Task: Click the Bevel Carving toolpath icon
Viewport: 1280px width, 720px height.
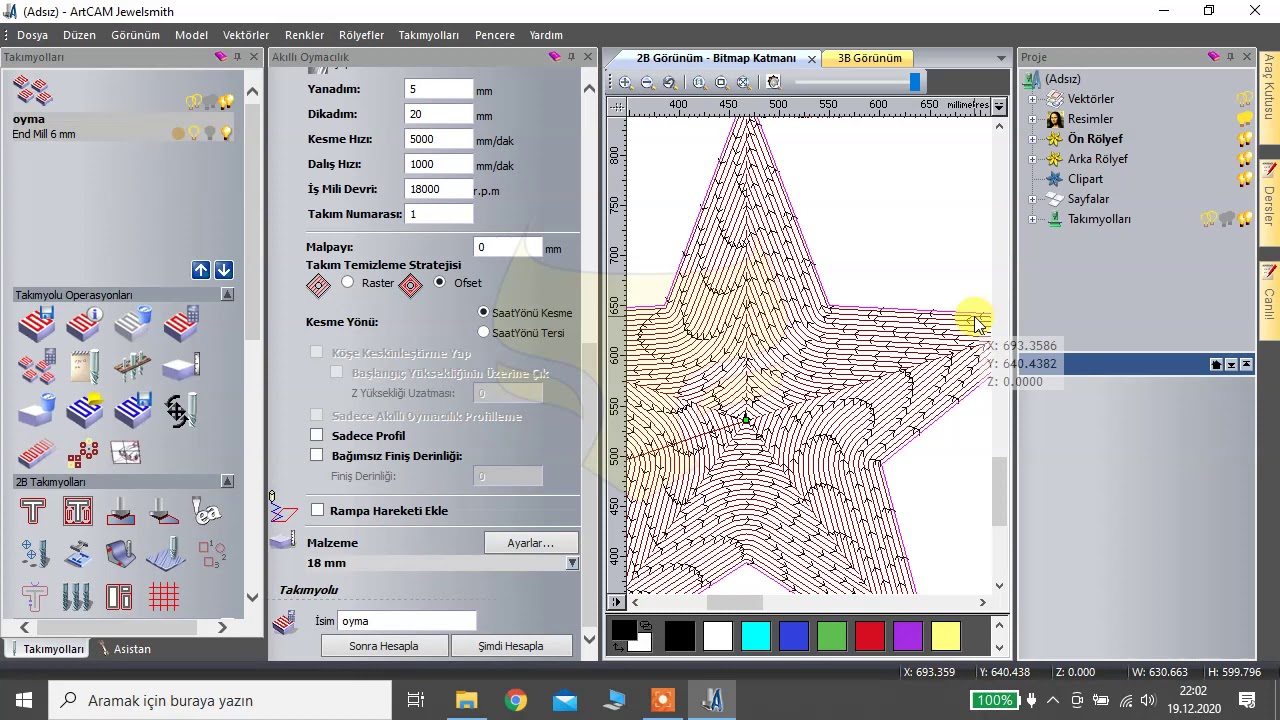Action: point(164,511)
